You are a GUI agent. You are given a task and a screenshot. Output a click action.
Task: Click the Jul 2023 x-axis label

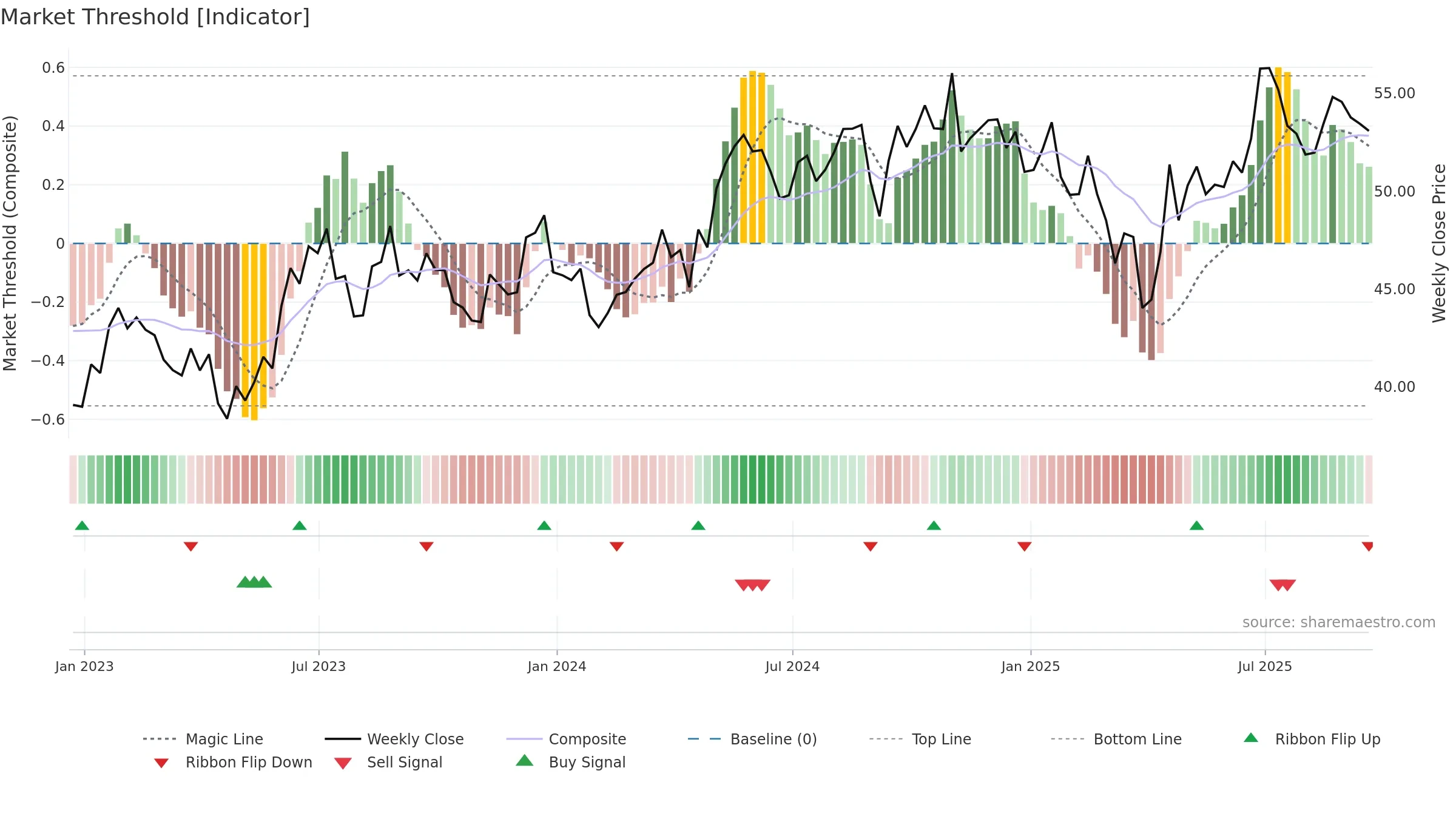[318, 666]
